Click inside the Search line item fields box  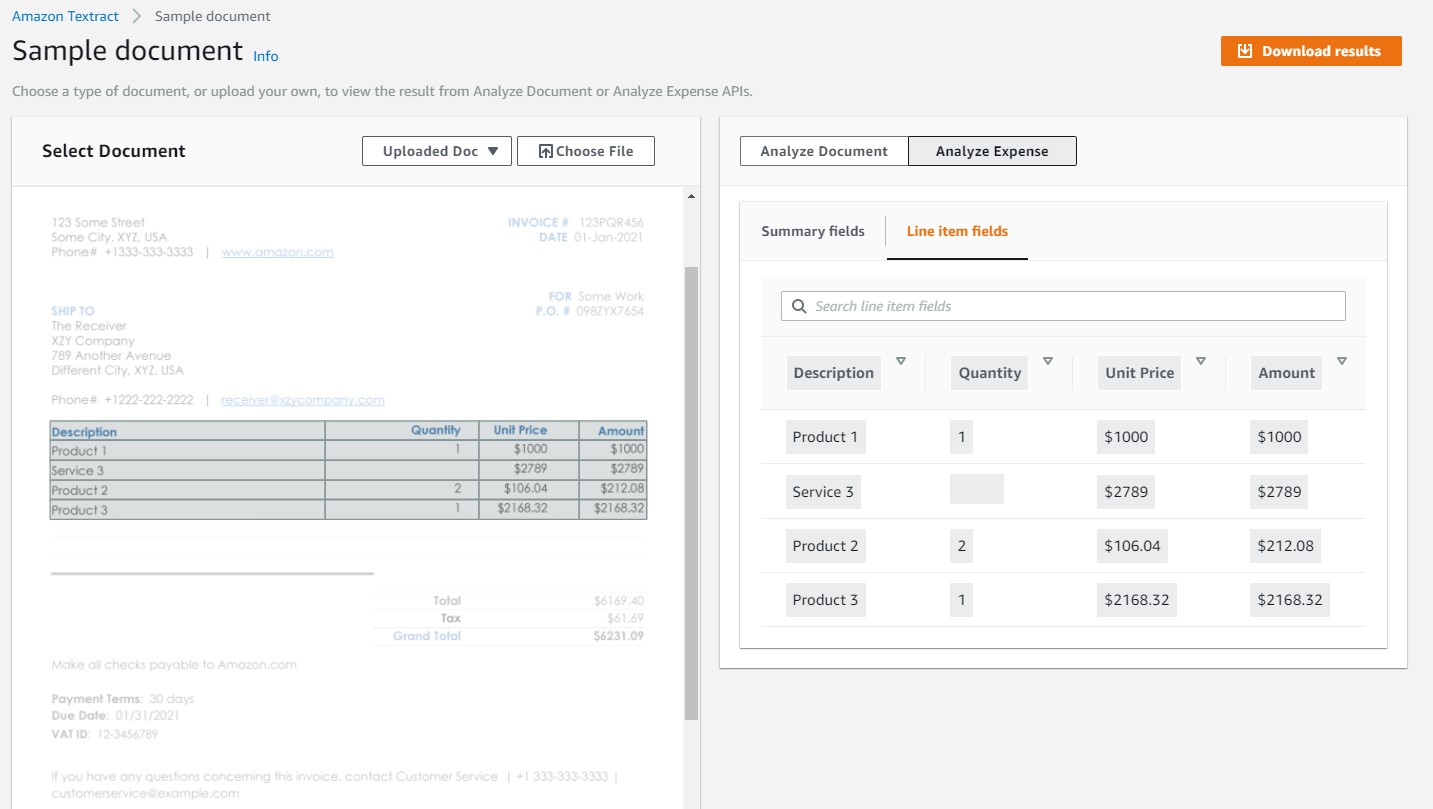click(1063, 305)
